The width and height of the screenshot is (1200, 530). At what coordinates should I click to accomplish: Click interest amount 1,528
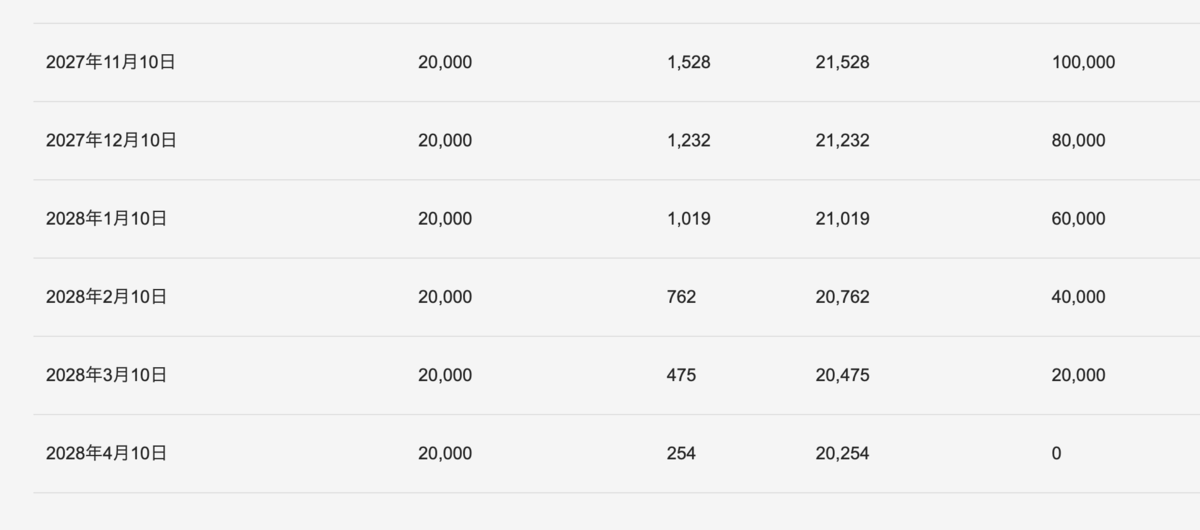click(x=688, y=62)
